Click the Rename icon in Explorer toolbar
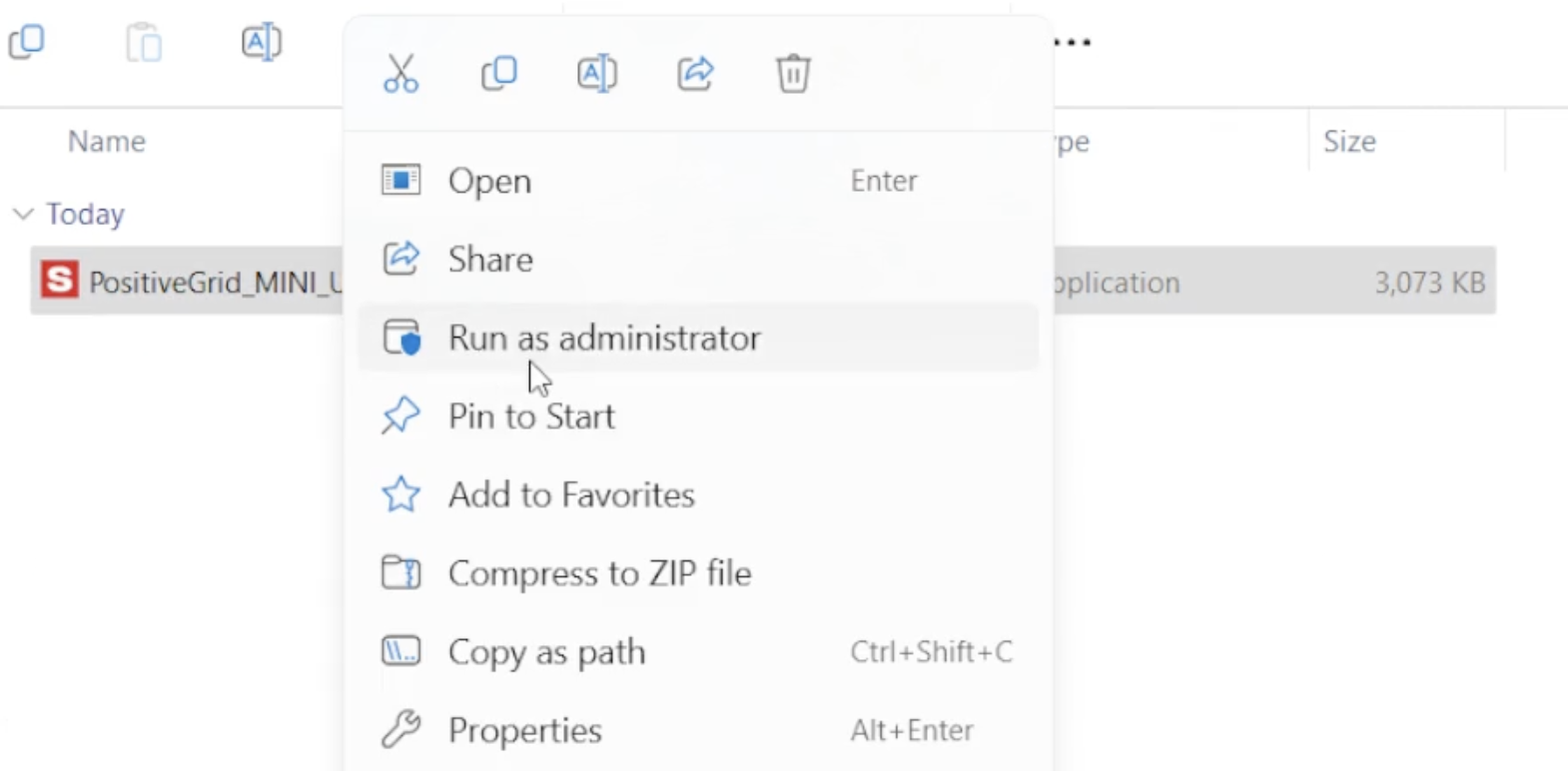 pos(262,42)
